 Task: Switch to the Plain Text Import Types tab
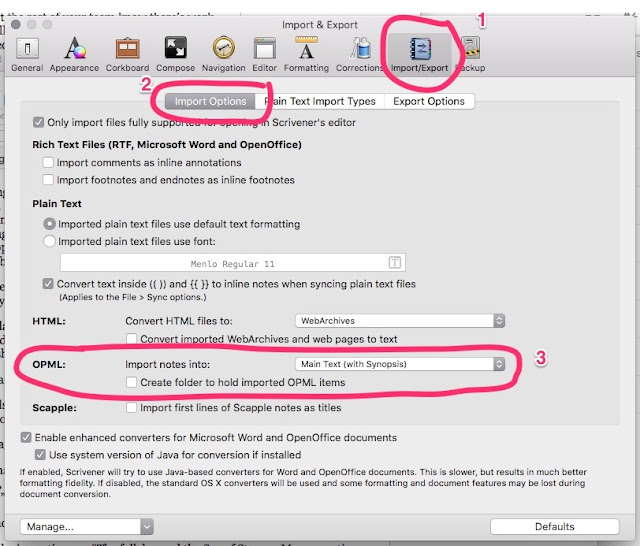pyautogui.click(x=320, y=101)
